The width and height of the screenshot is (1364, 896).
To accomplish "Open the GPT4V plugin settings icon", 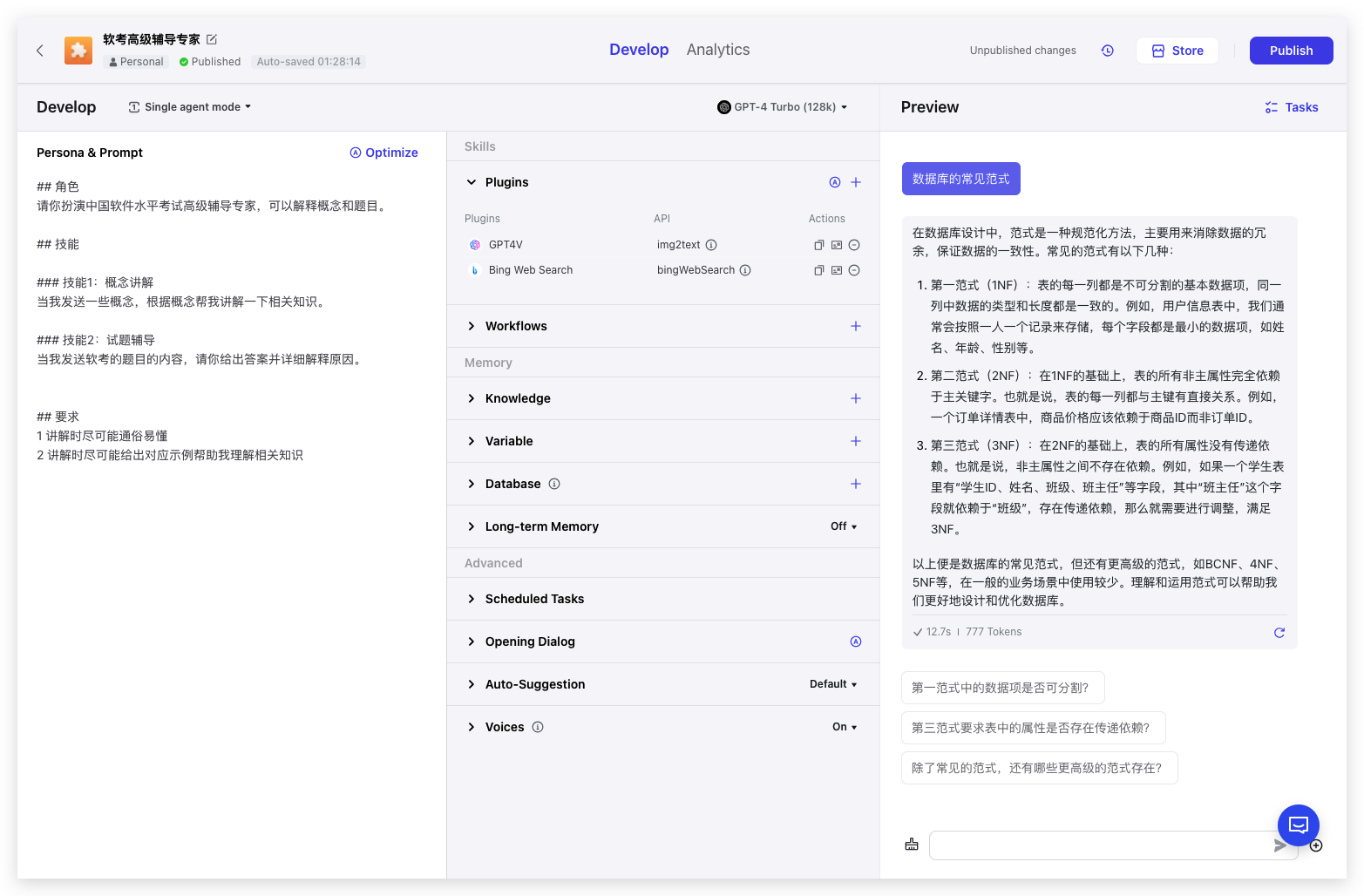I will pos(837,245).
